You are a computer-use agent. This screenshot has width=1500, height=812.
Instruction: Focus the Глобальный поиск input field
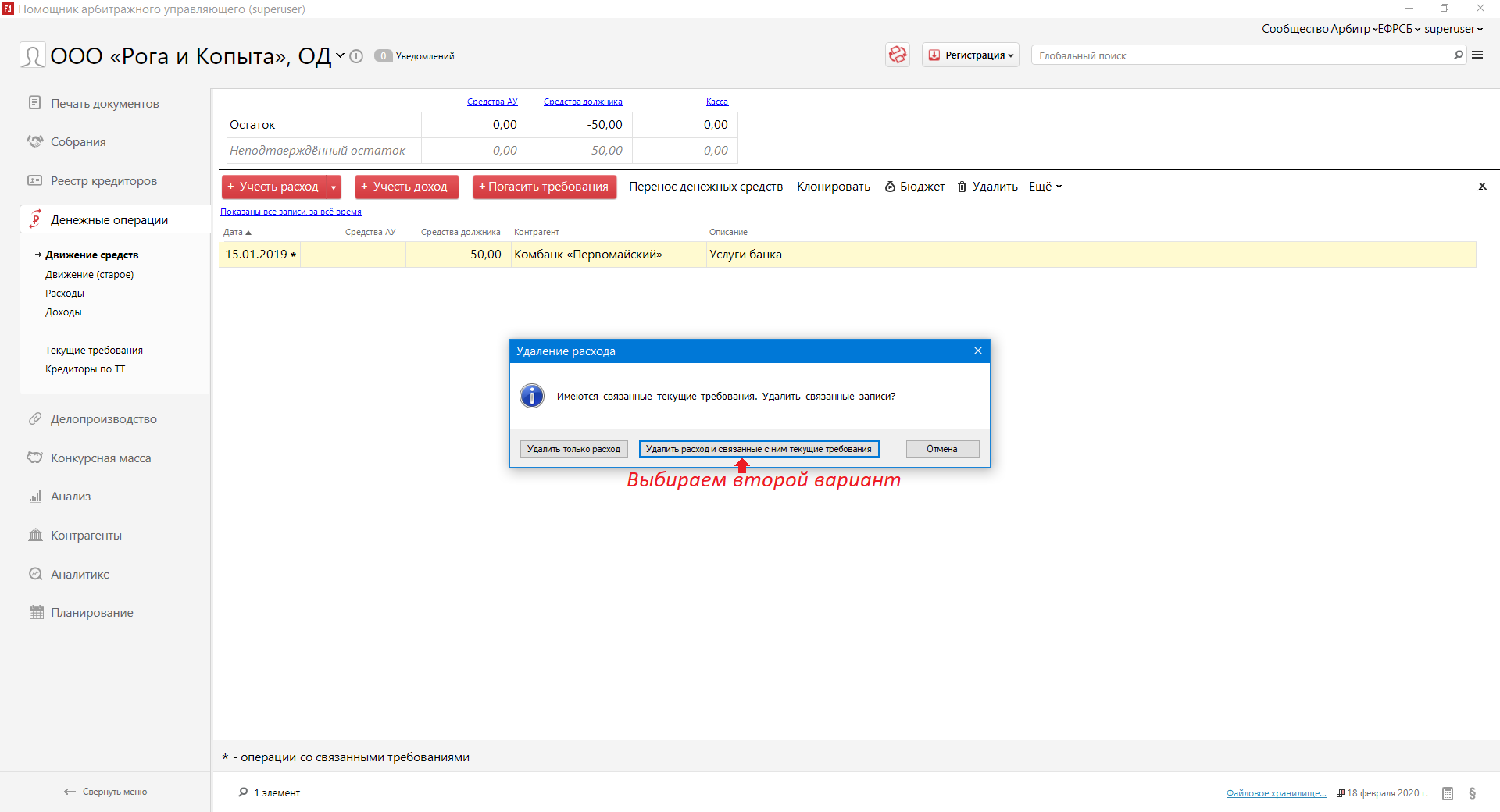tap(1242, 55)
